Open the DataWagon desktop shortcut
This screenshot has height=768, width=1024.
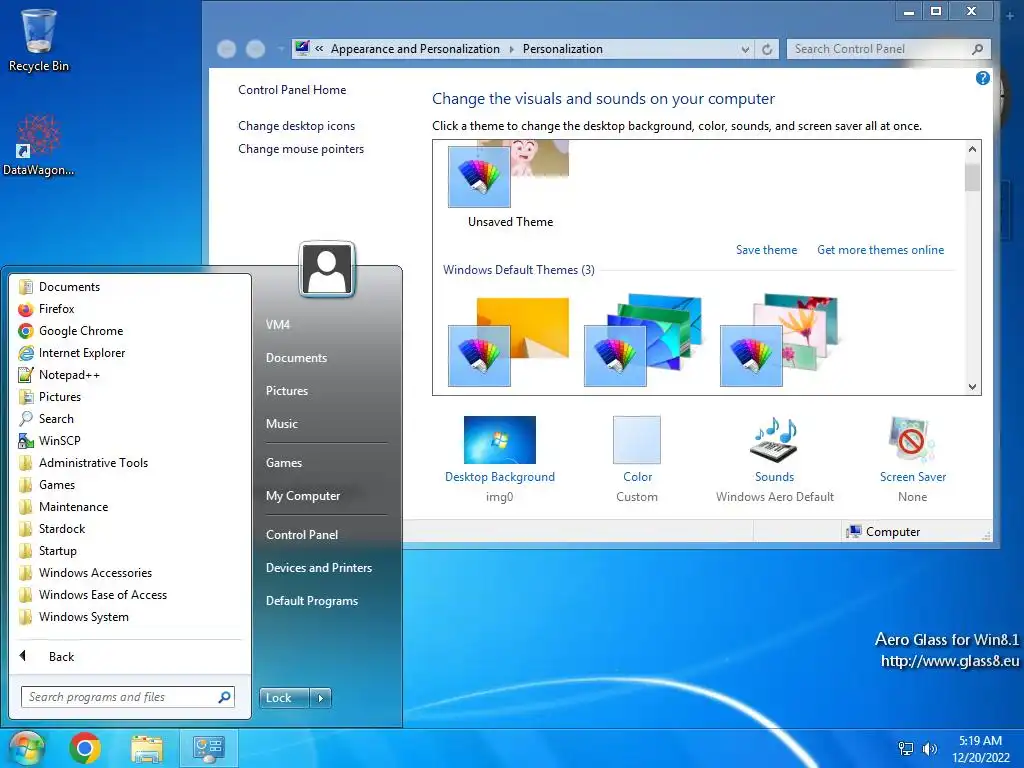[x=39, y=146]
